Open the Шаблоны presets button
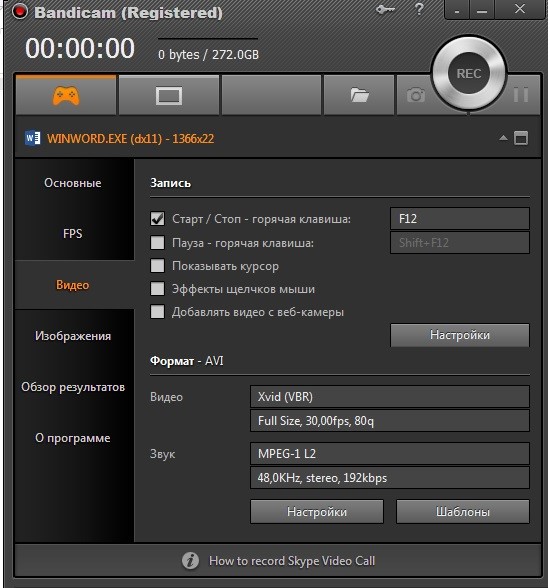The width and height of the screenshot is (548, 588). click(x=463, y=512)
